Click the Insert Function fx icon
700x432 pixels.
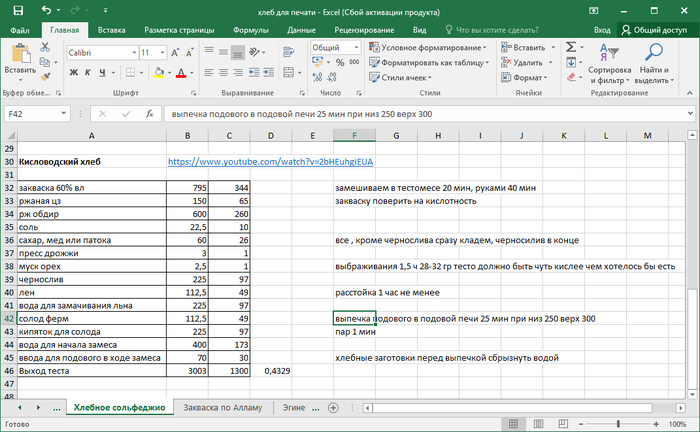pyautogui.click(x=147, y=114)
